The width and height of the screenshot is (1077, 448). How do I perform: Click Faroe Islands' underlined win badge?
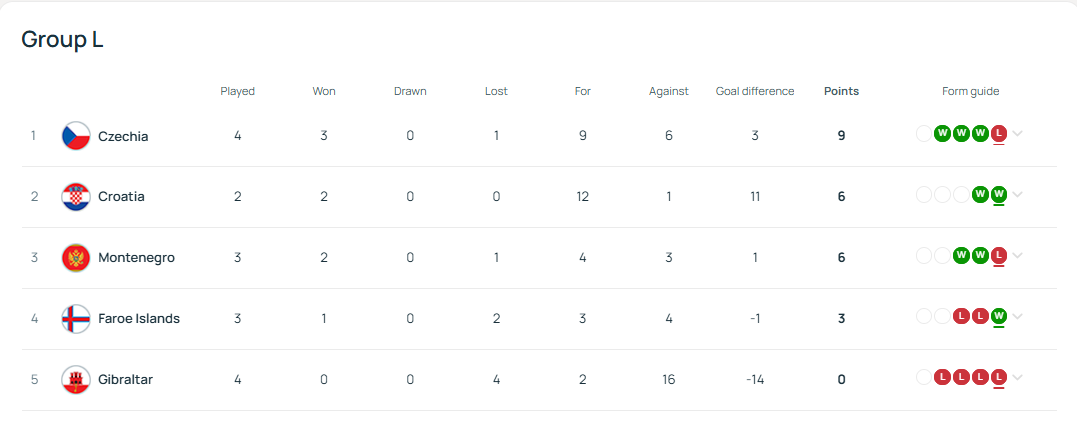999,316
